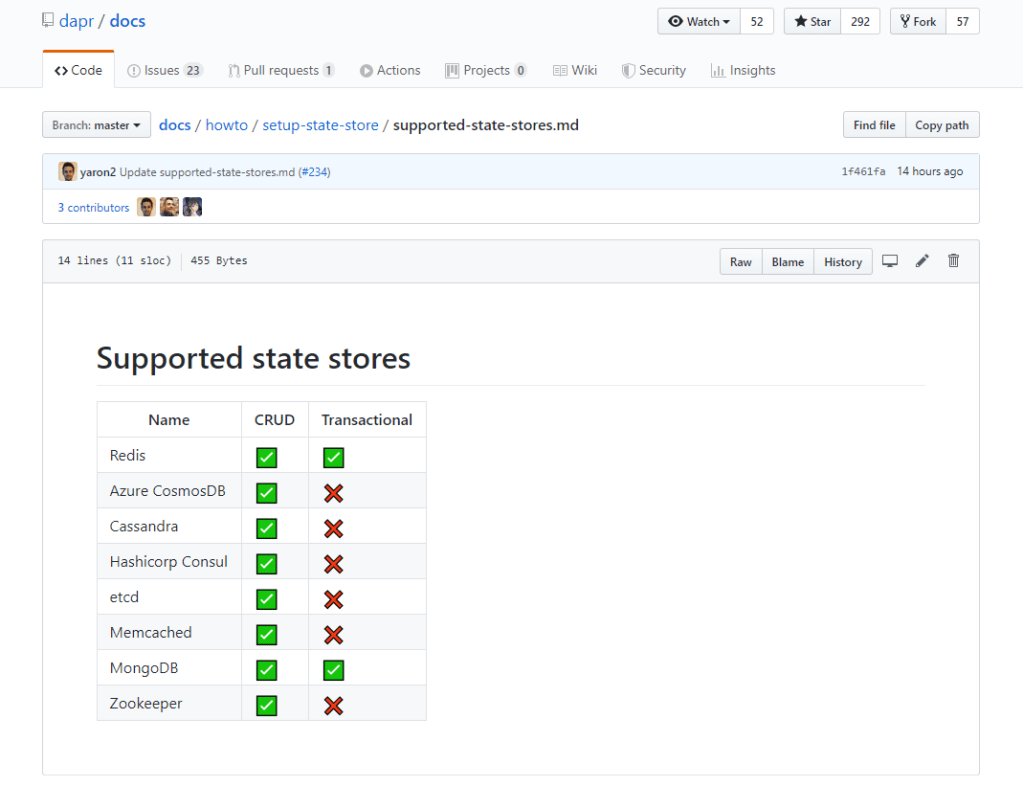Click the pencil edit file icon

(x=922, y=261)
